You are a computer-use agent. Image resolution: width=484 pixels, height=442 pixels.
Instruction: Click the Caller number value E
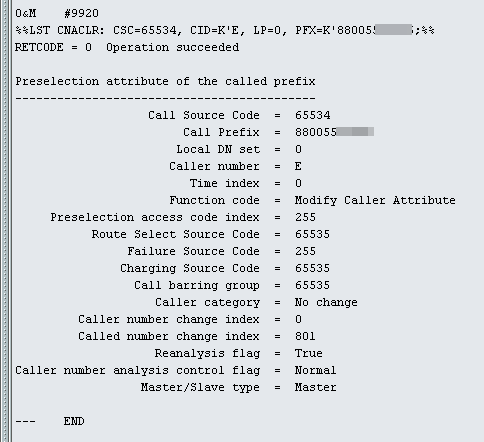[298, 166]
